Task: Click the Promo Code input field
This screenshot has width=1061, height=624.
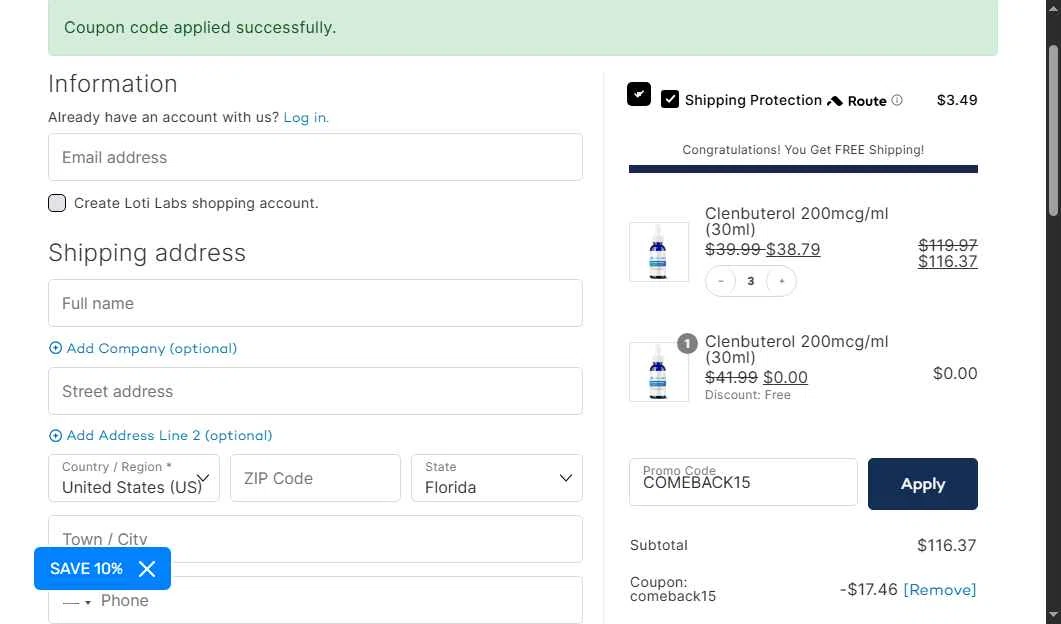Action: coord(743,482)
